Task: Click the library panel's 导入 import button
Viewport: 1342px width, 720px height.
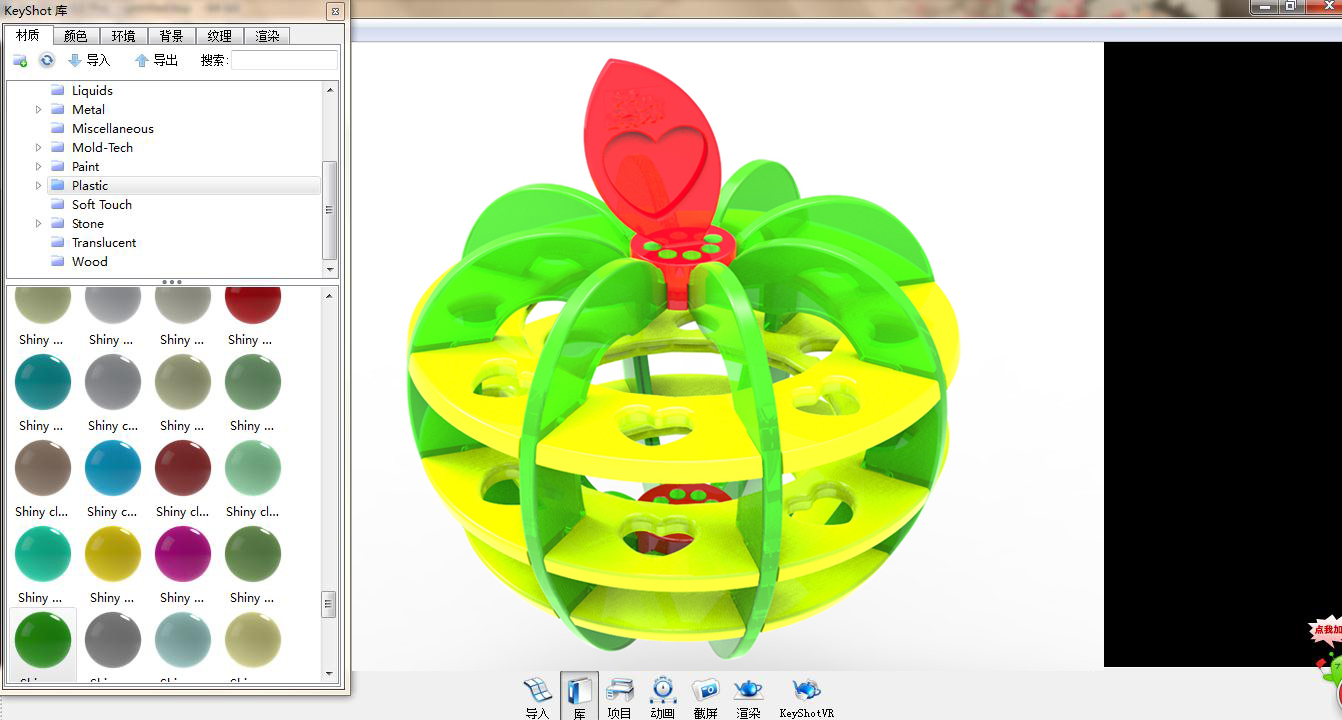Action: click(89, 60)
